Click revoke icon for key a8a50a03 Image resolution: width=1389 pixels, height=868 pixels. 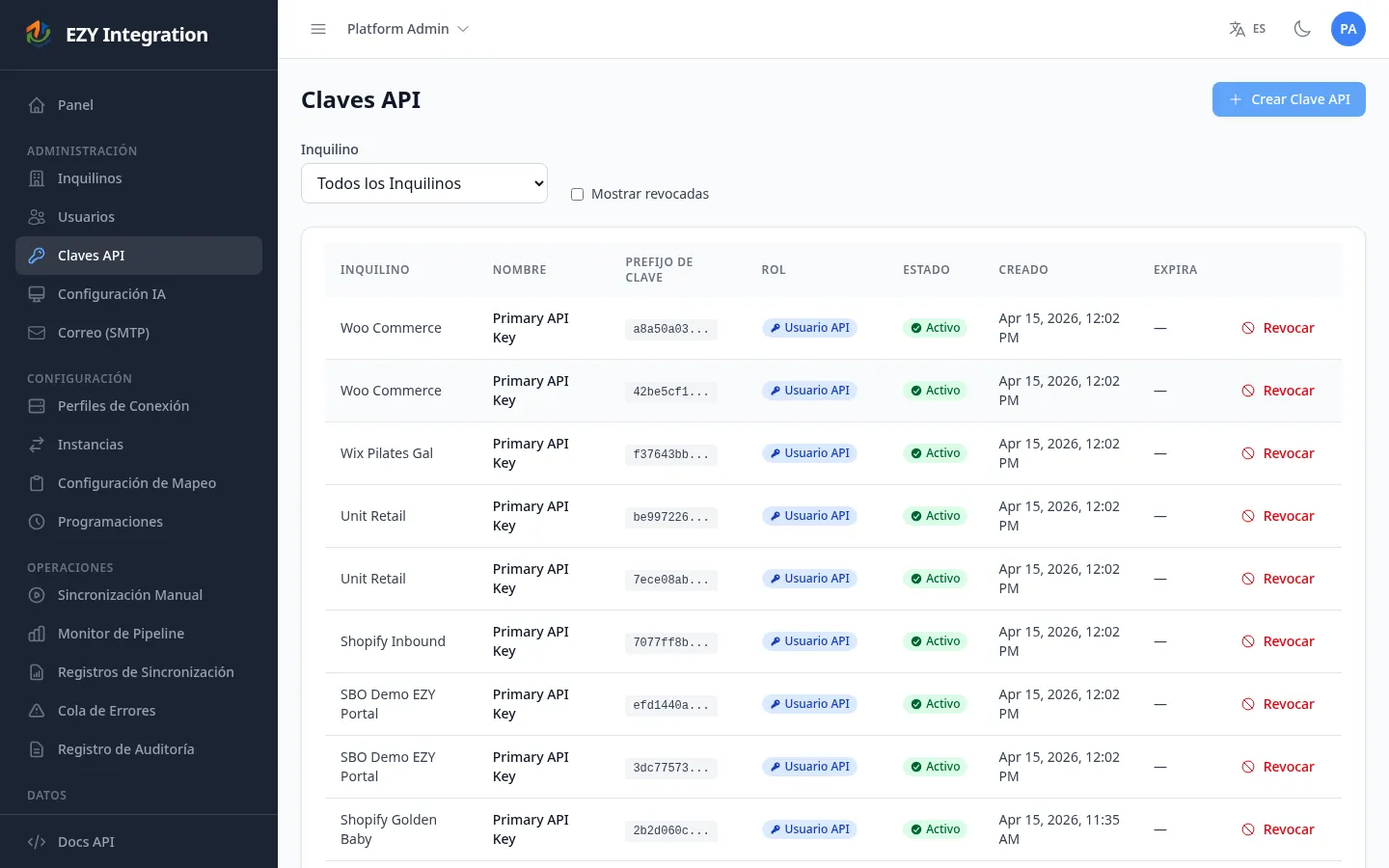(1248, 328)
